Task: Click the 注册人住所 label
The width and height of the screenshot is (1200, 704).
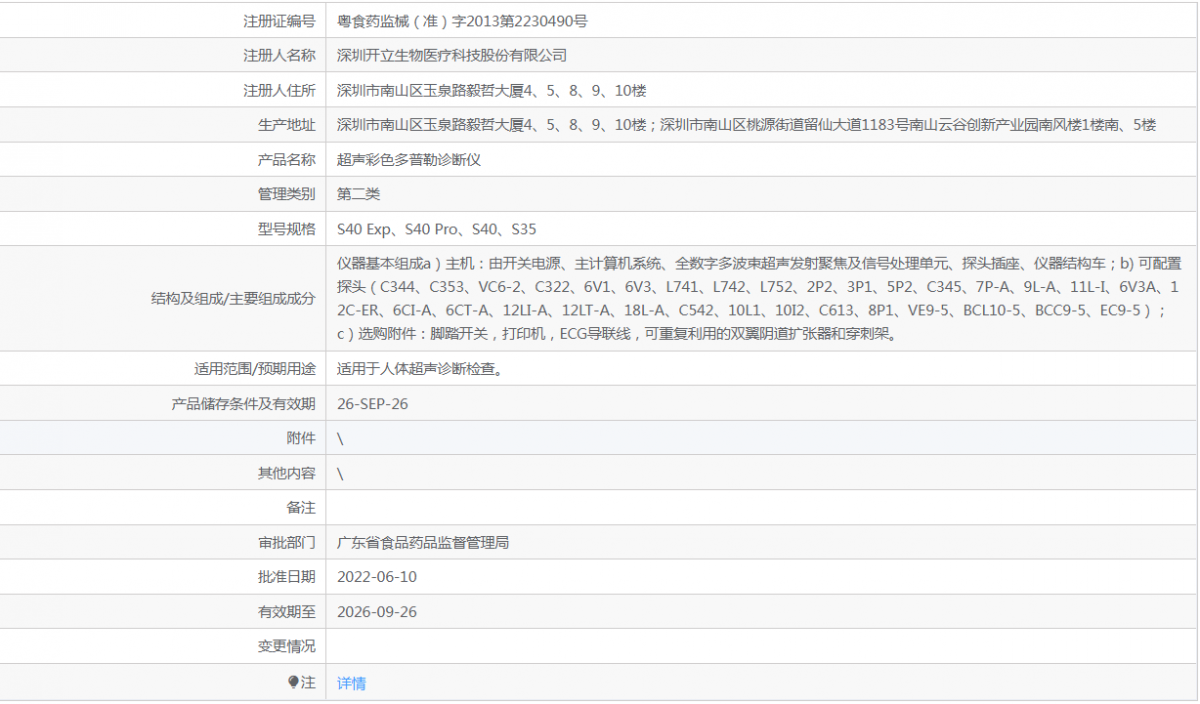Action: (x=279, y=91)
